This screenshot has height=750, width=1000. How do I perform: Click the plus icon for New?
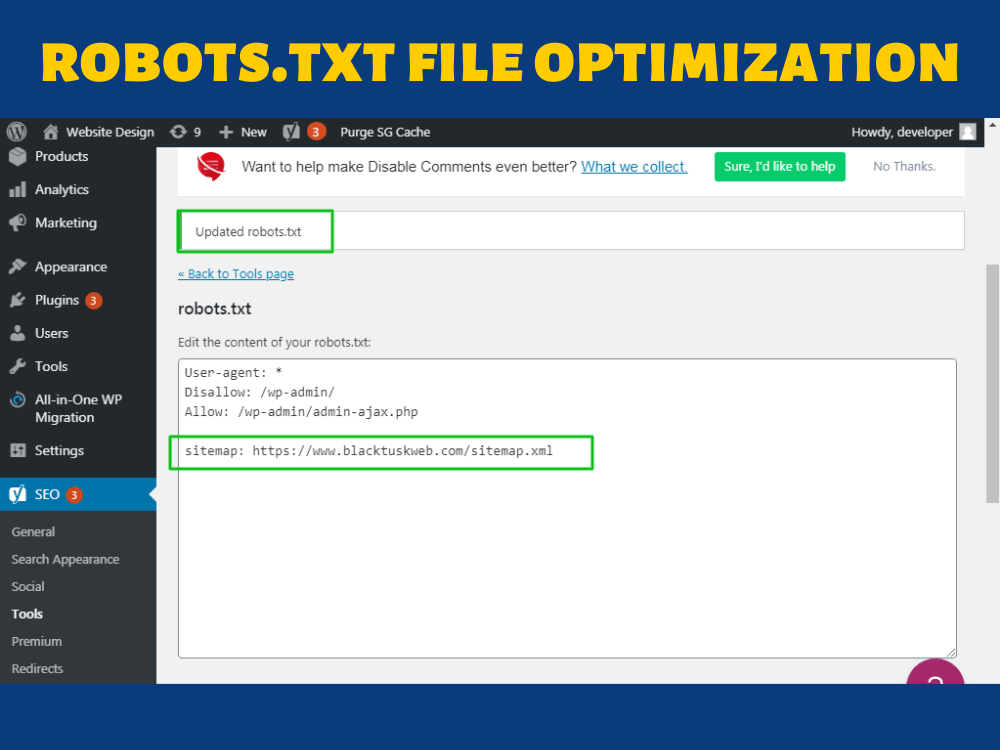(x=226, y=132)
